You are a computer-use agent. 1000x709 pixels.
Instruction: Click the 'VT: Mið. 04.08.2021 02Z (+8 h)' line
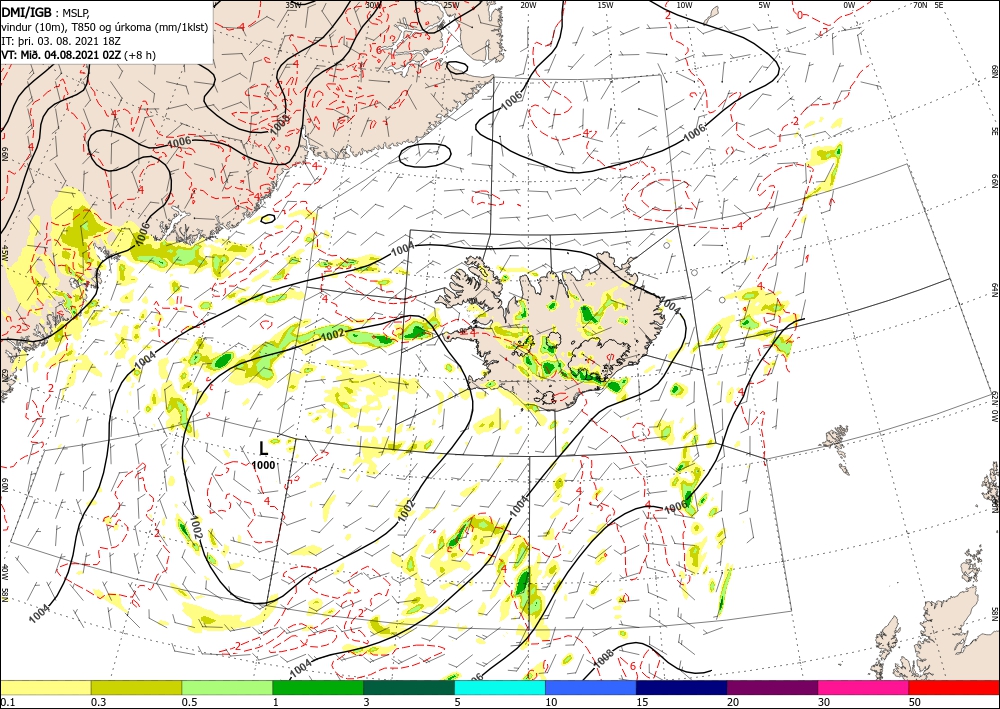(x=78, y=55)
